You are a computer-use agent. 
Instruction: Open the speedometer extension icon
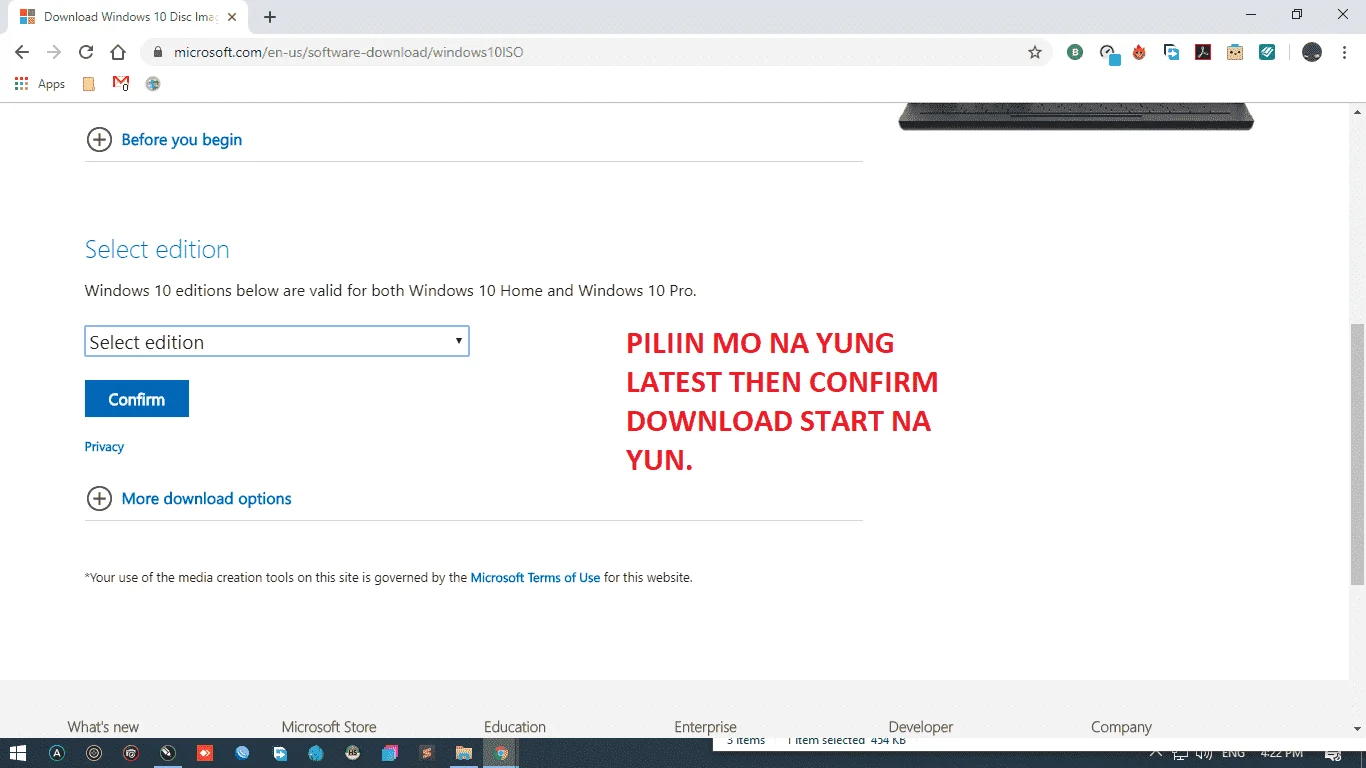tap(1108, 53)
